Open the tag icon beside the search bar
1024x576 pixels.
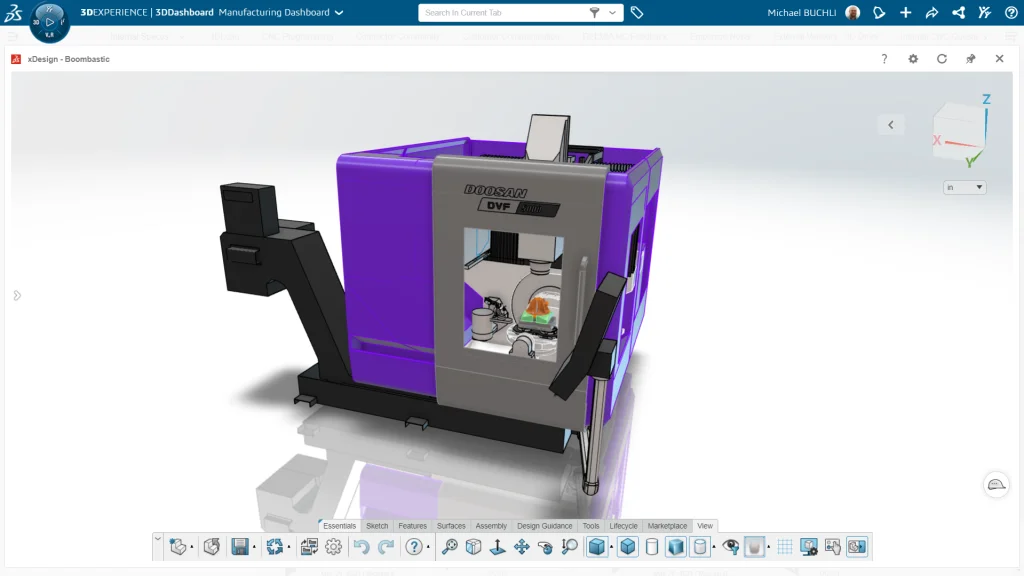[637, 13]
